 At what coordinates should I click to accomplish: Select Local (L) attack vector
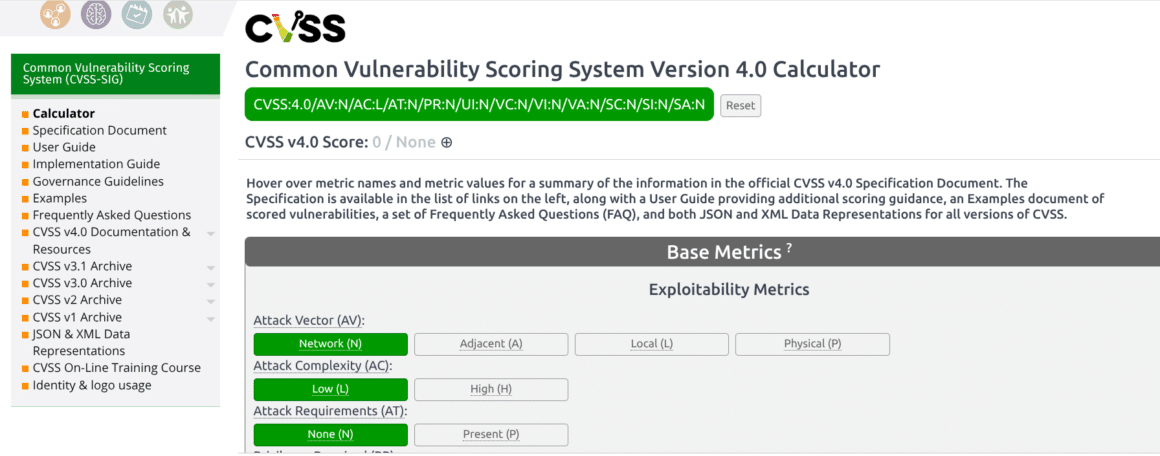(652, 344)
